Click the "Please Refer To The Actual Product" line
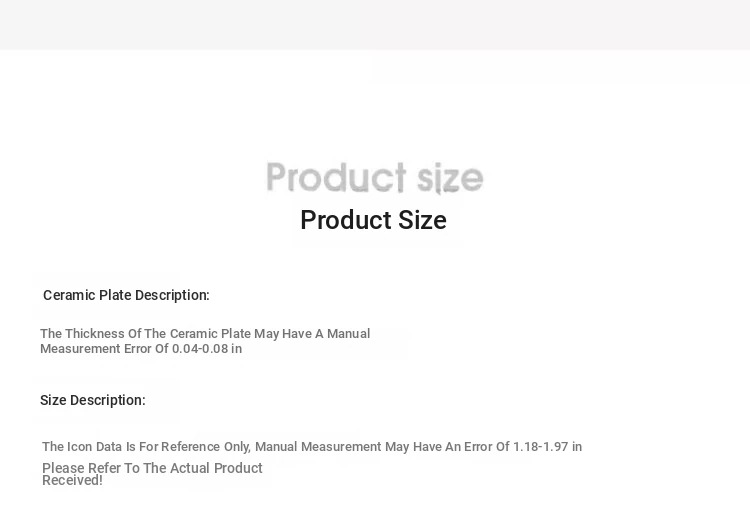 152,467
